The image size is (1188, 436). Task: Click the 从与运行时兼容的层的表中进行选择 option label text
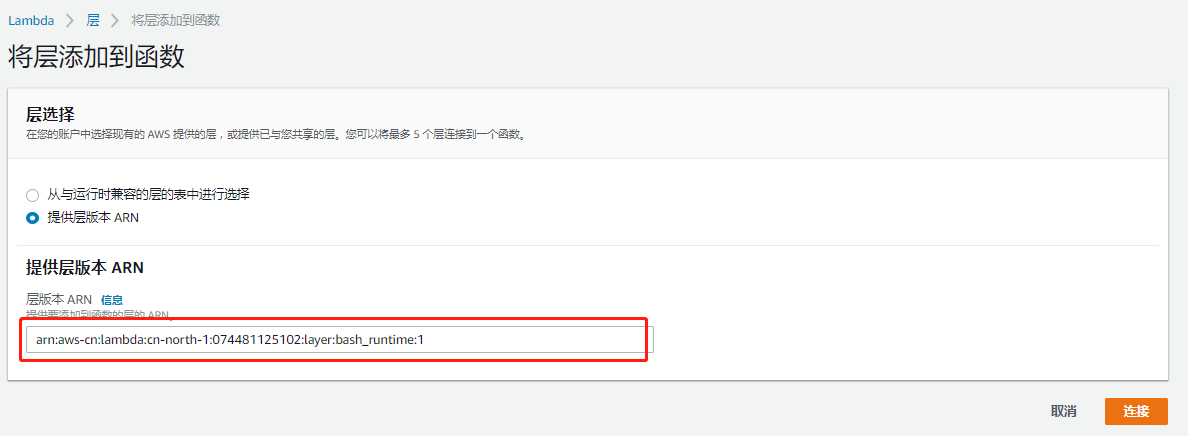148,194
